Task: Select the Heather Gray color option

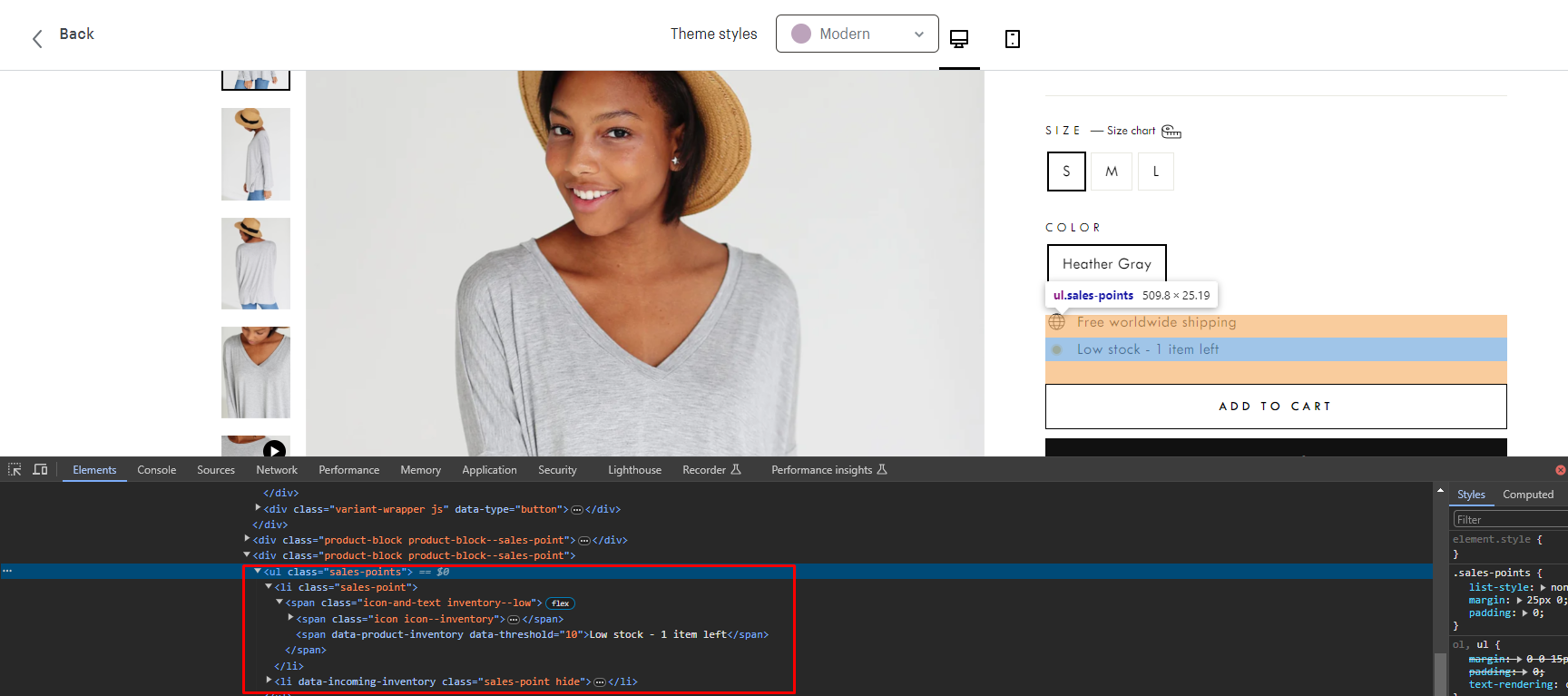Action: pos(1107,264)
